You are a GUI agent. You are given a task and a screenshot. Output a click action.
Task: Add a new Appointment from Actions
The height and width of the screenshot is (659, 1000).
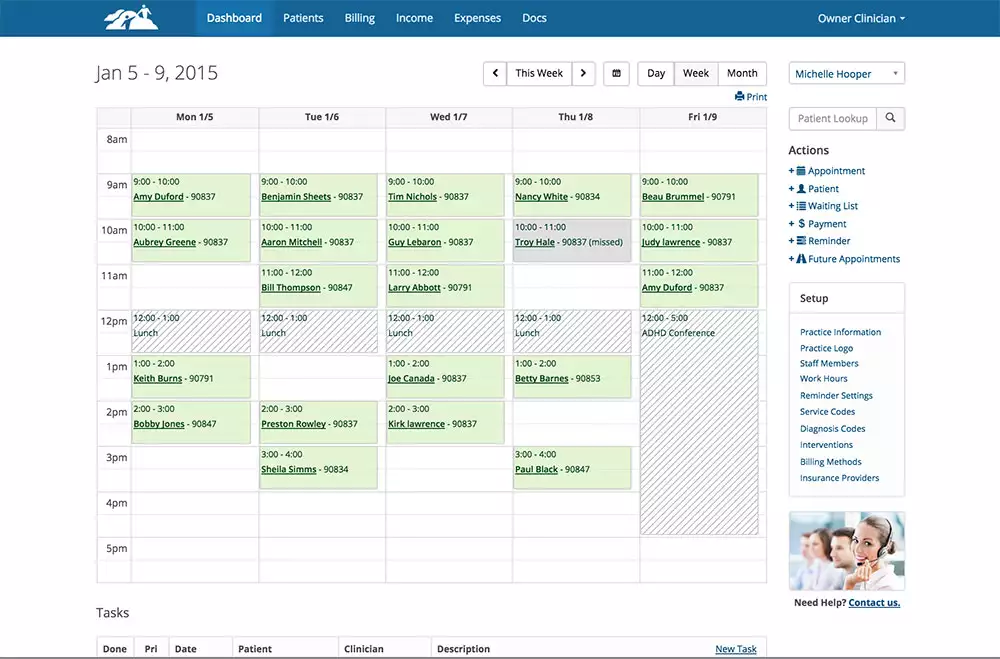click(x=835, y=171)
